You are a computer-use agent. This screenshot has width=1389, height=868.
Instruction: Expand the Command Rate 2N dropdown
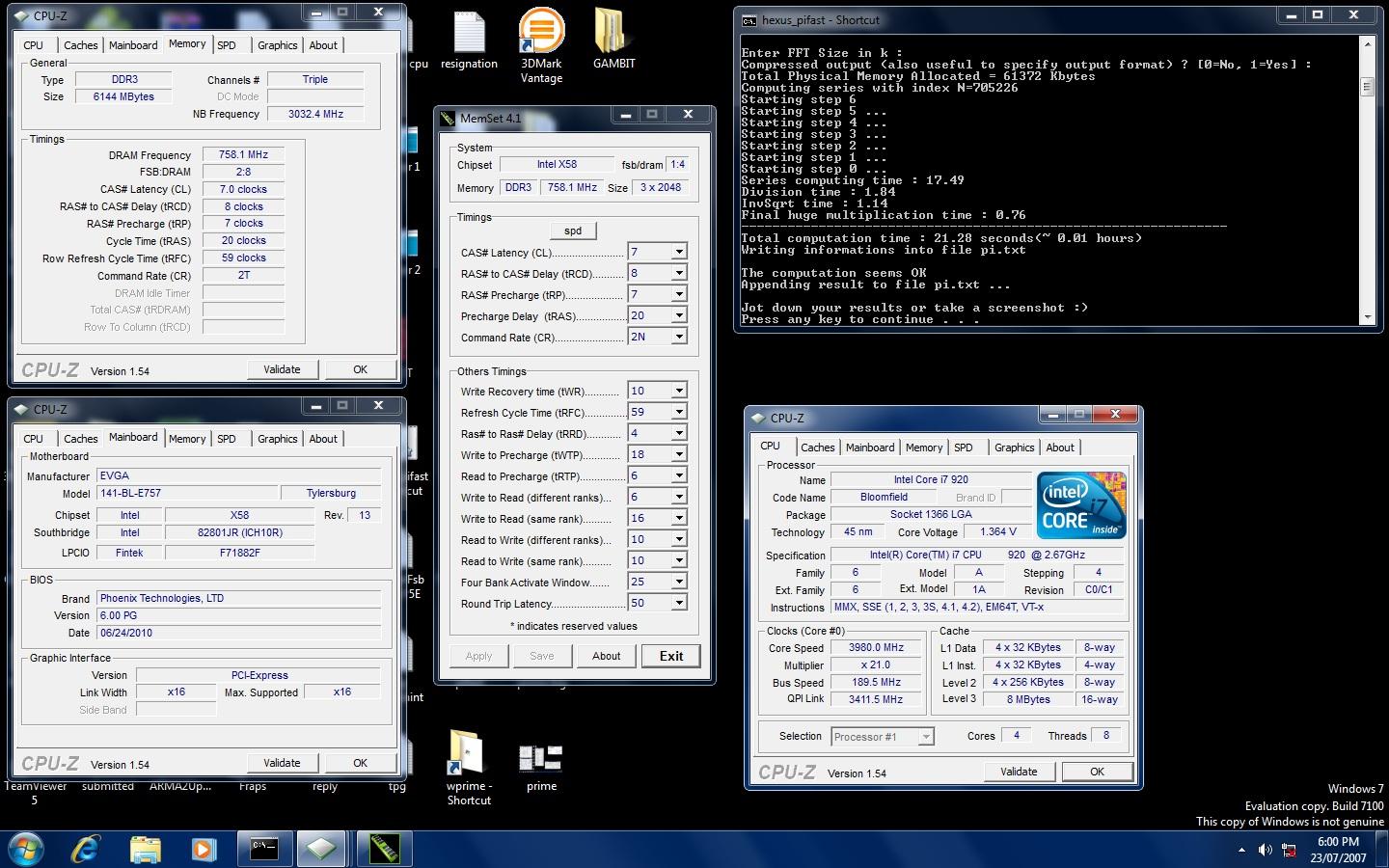coord(678,337)
